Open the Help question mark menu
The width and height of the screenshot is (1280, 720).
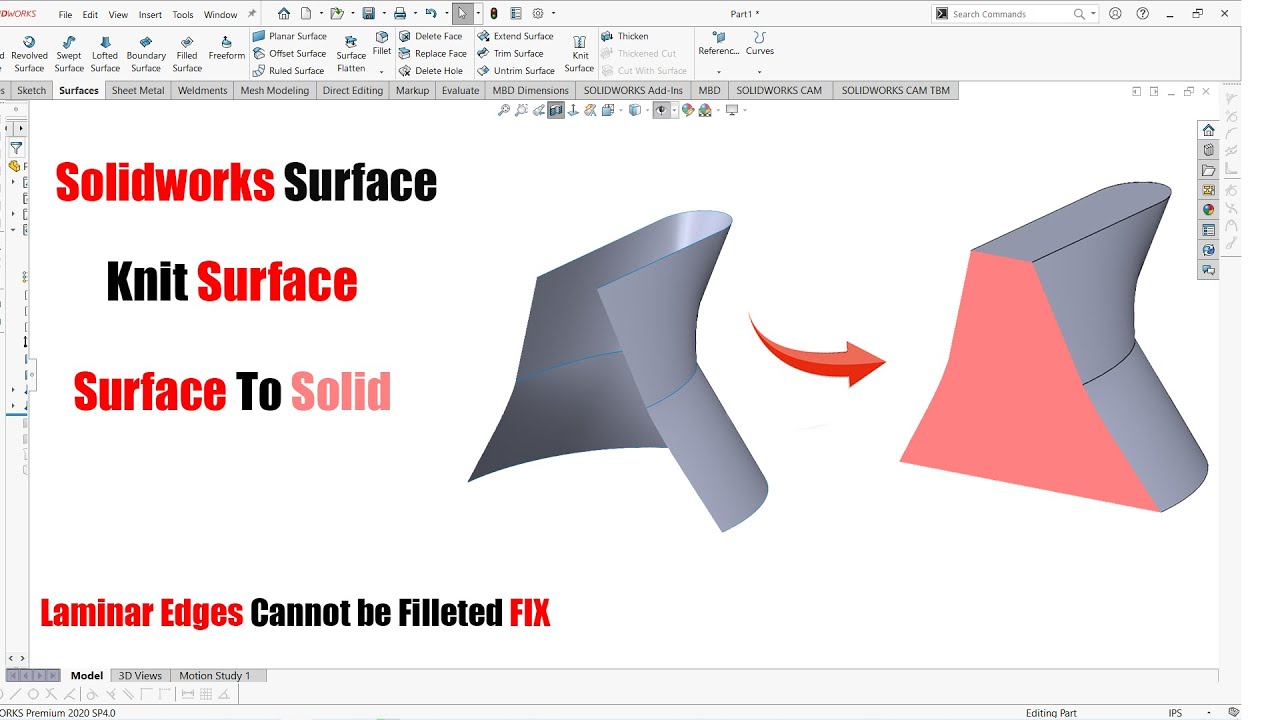click(x=1143, y=14)
